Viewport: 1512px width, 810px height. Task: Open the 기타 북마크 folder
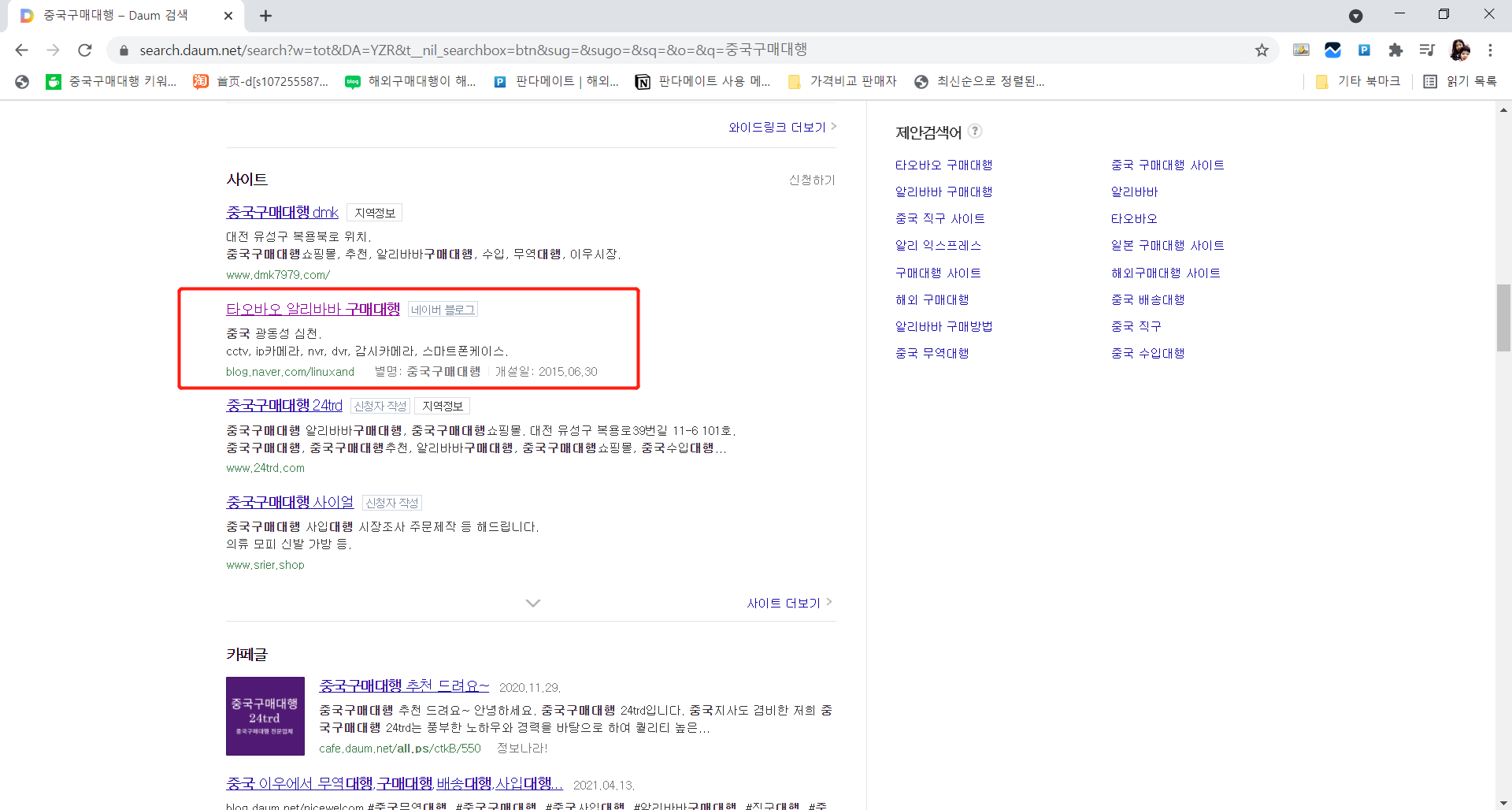click(x=1358, y=81)
